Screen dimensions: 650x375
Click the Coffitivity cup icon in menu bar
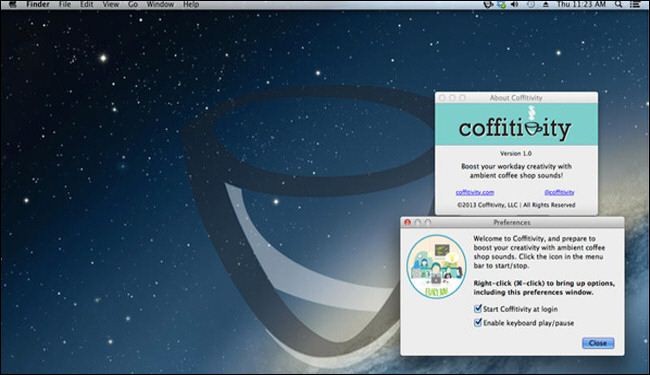(x=488, y=4)
